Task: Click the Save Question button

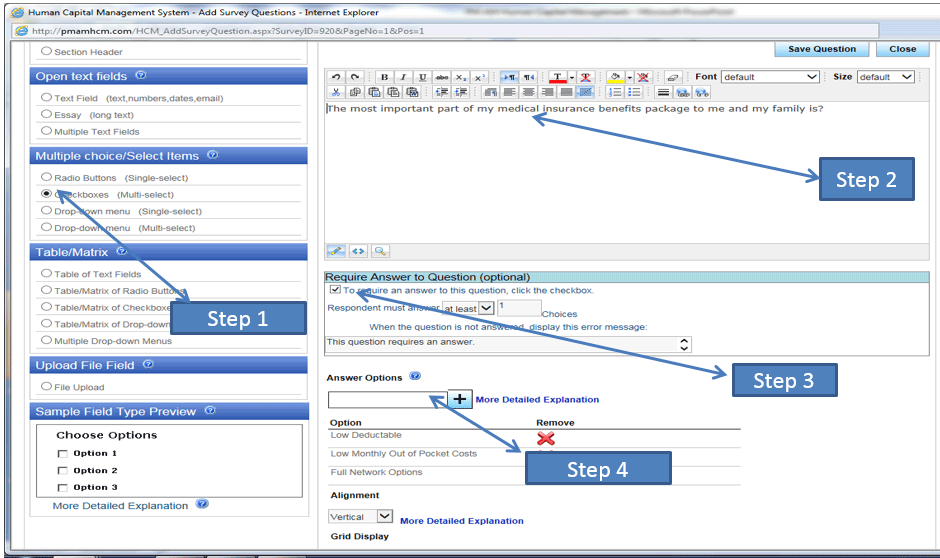Action: coord(822,49)
